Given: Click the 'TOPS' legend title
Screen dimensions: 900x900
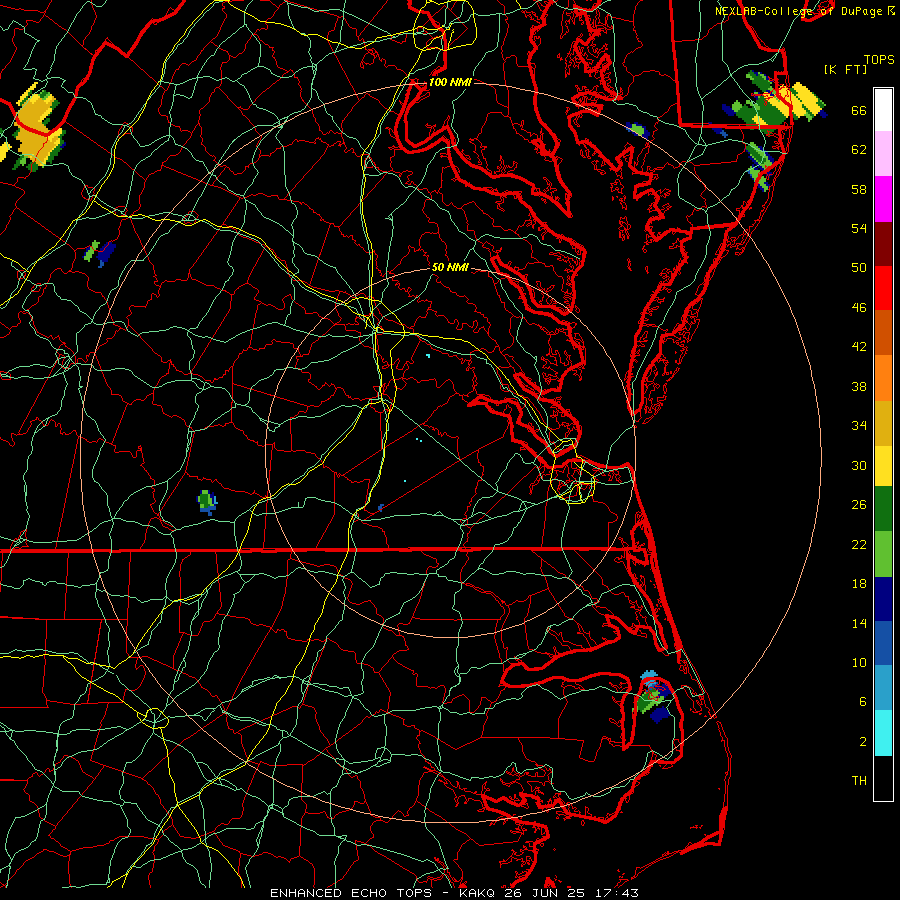Looking at the screenshot, I should tap(879, 60).
